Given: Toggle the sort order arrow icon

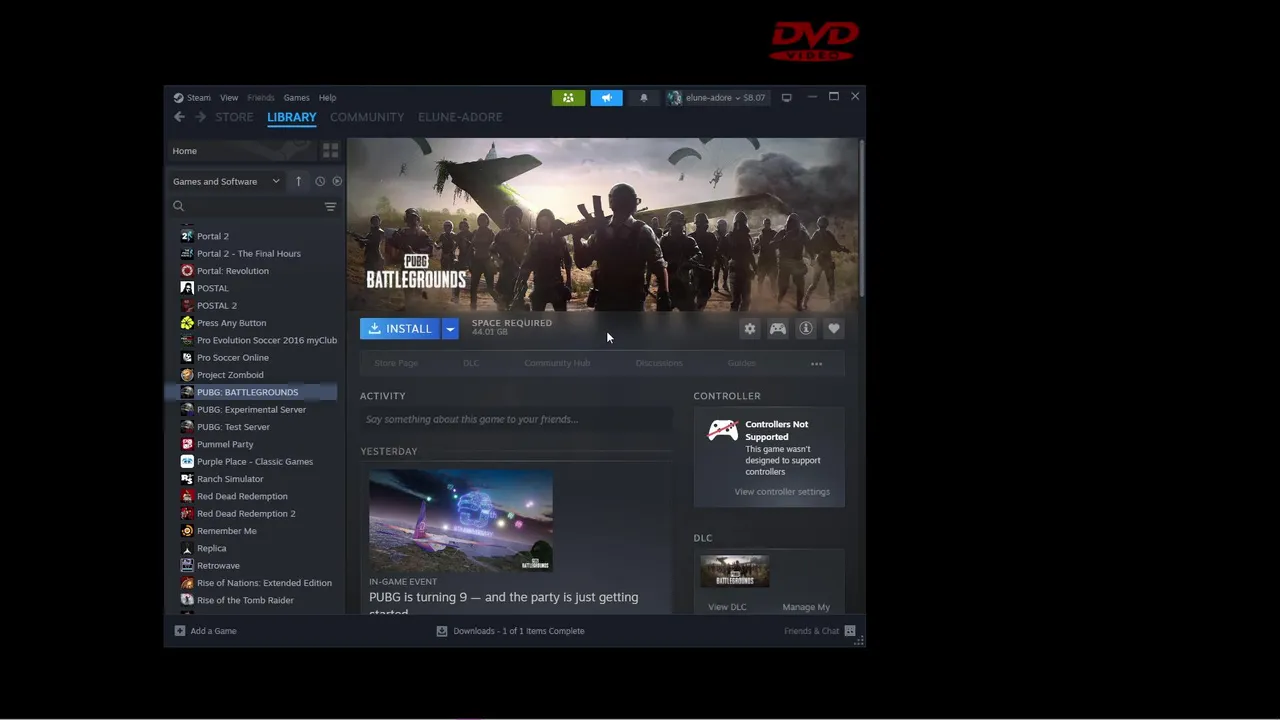Looking at the screenshot, I should (298, 181).
